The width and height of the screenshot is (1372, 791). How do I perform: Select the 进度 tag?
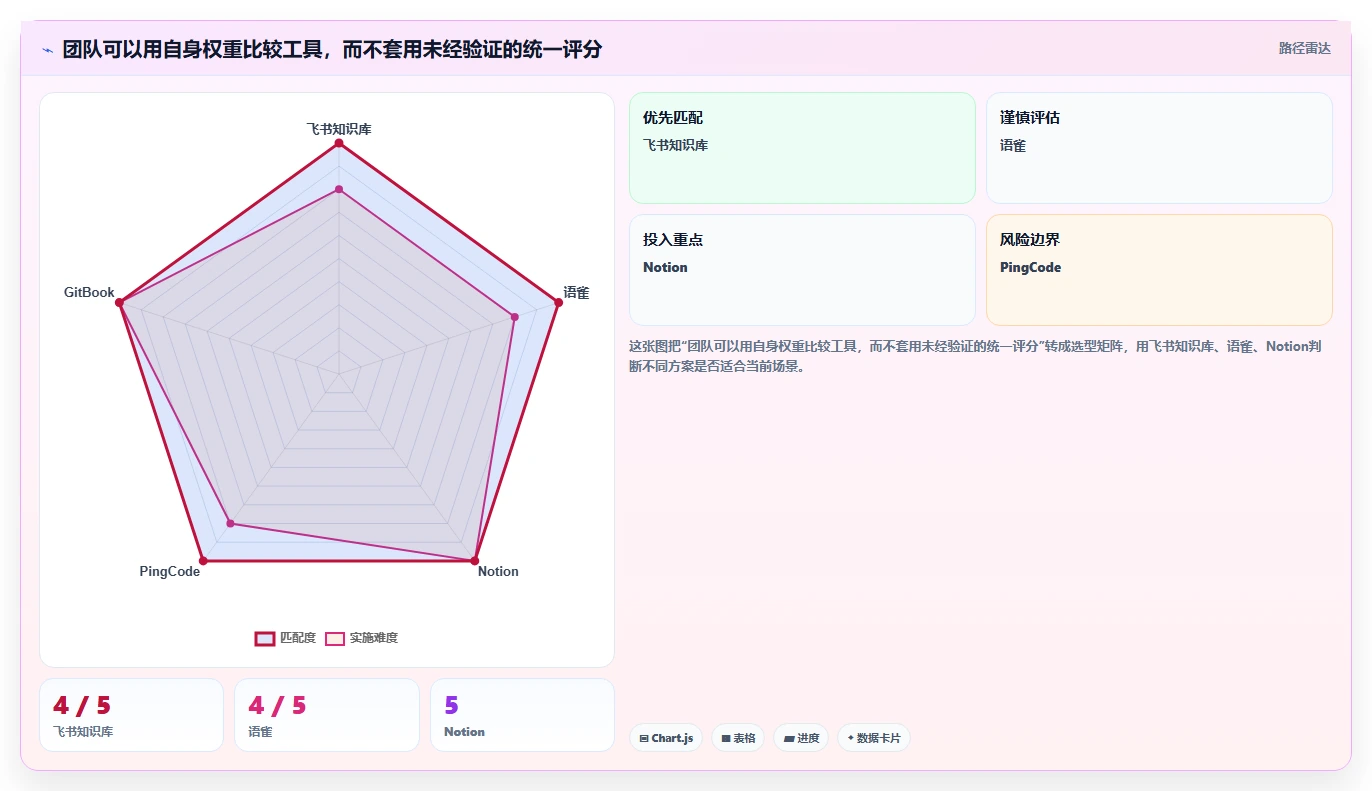click(x=801, y=738)
